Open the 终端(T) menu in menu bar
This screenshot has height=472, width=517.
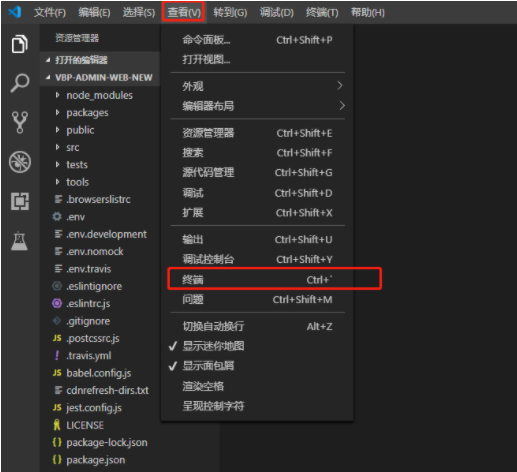pyautogui.click(x=322, y=13)
